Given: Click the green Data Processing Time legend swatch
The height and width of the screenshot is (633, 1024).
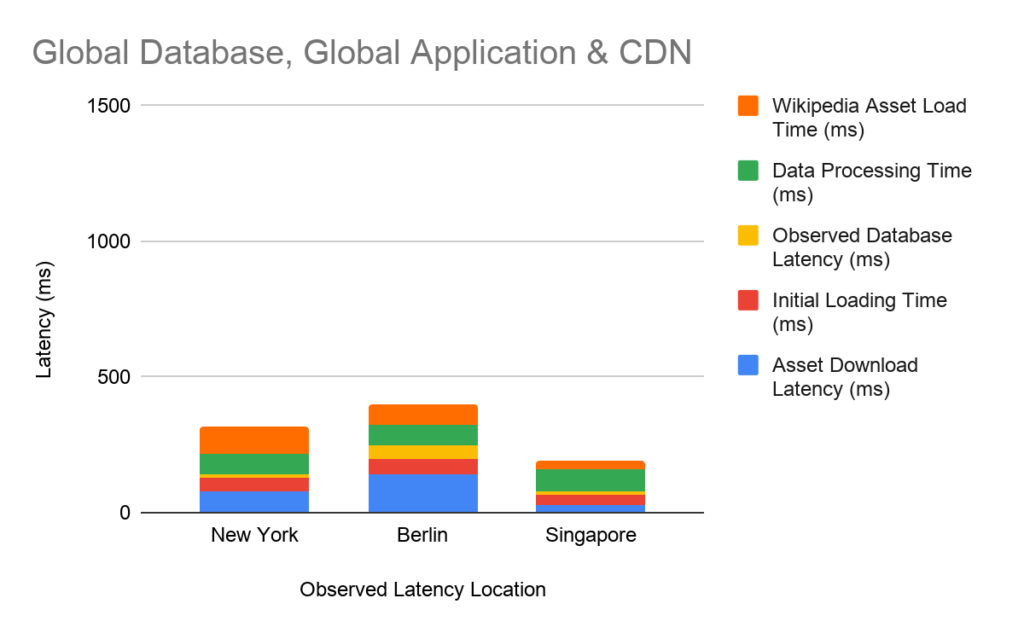Looking at the screenshot, I should click(x=748, y=170).
